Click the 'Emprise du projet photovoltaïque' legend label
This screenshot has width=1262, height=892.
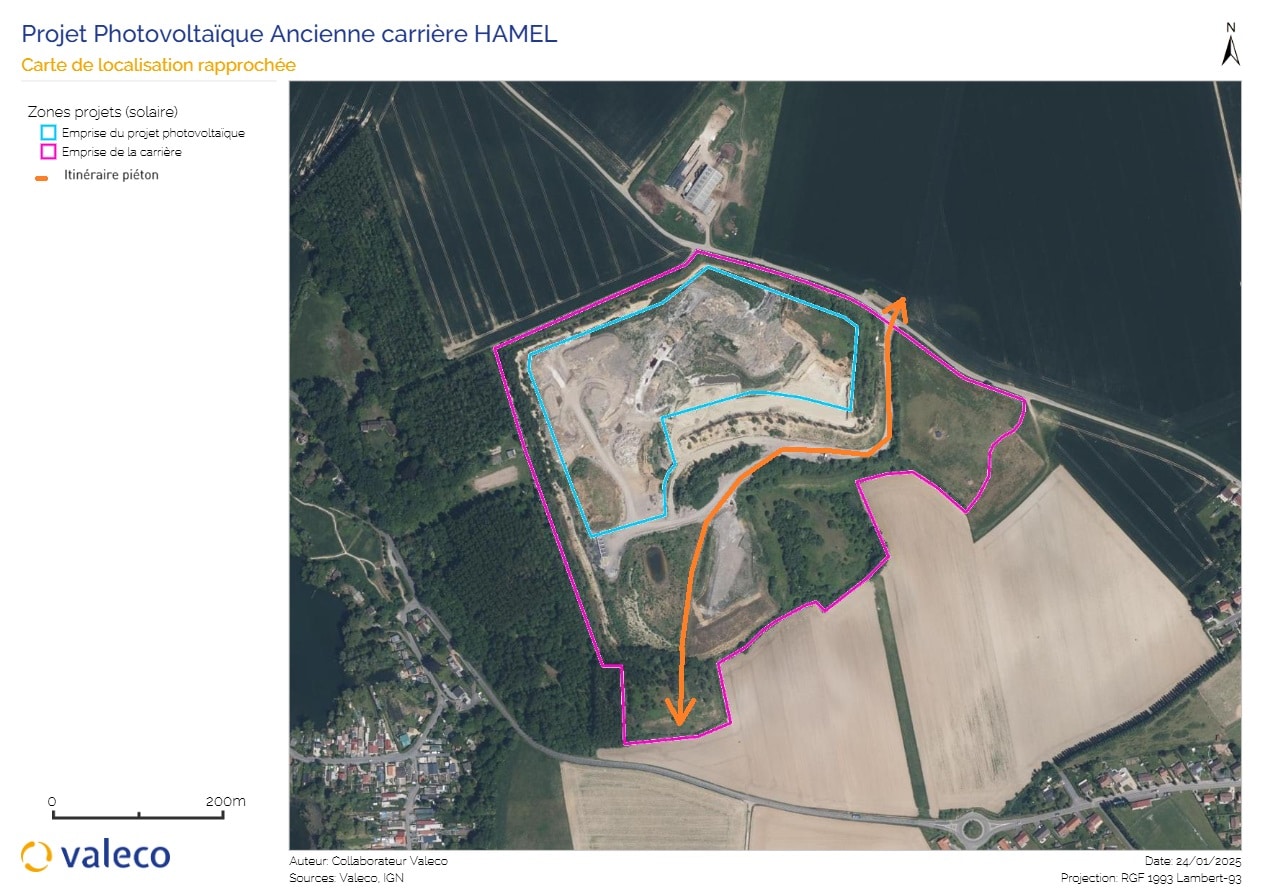tap(153, 133)
